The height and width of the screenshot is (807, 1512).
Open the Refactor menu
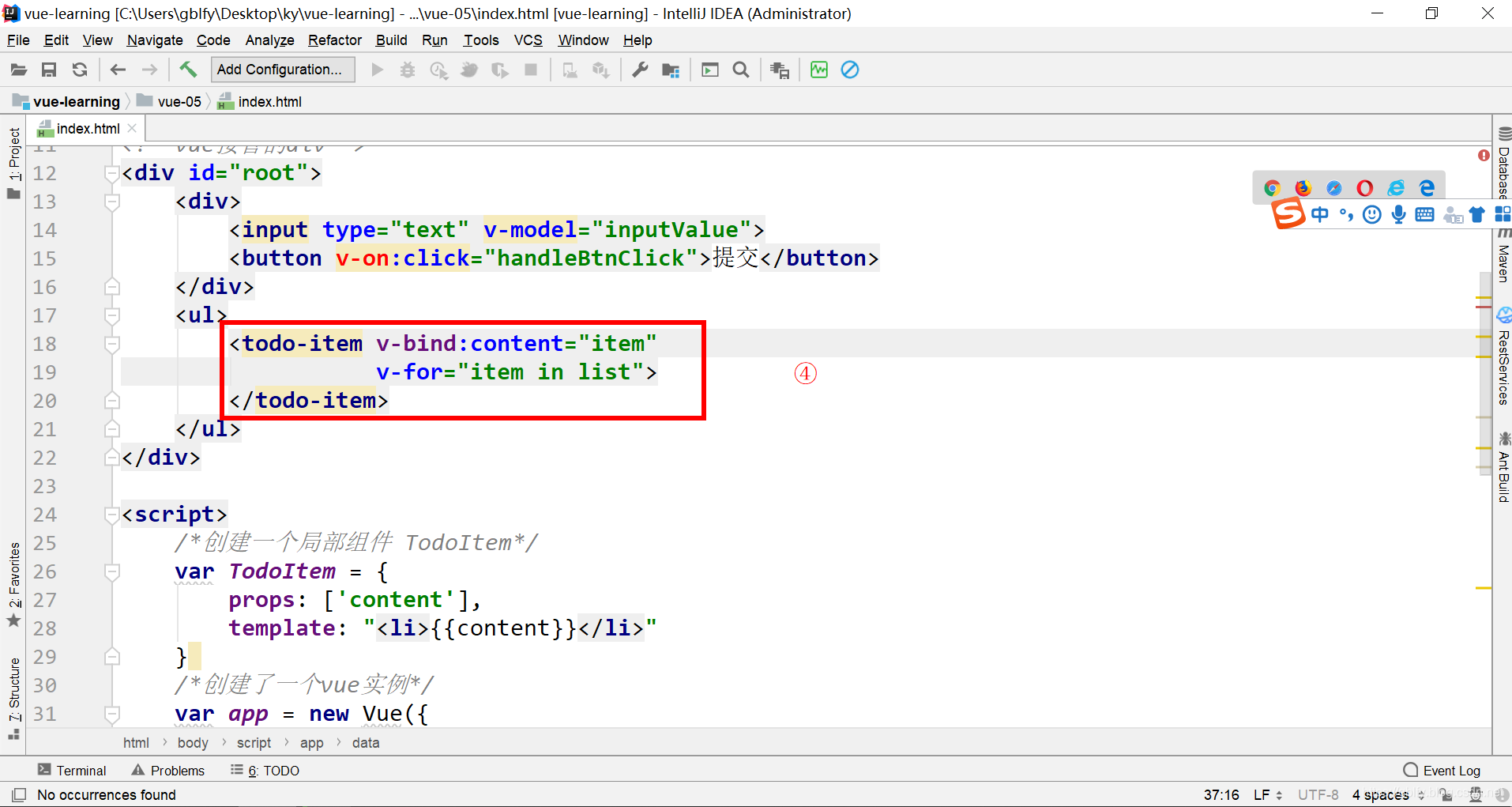335,40
